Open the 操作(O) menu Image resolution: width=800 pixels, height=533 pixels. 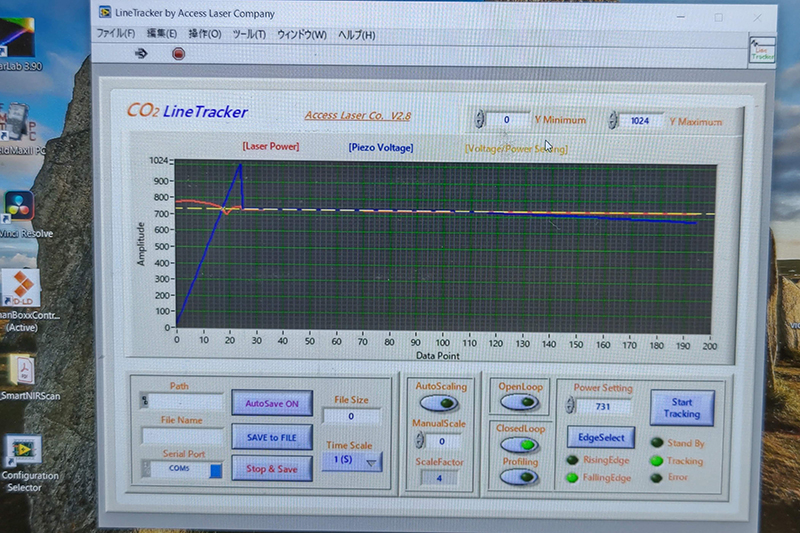[x=205, y=34]
